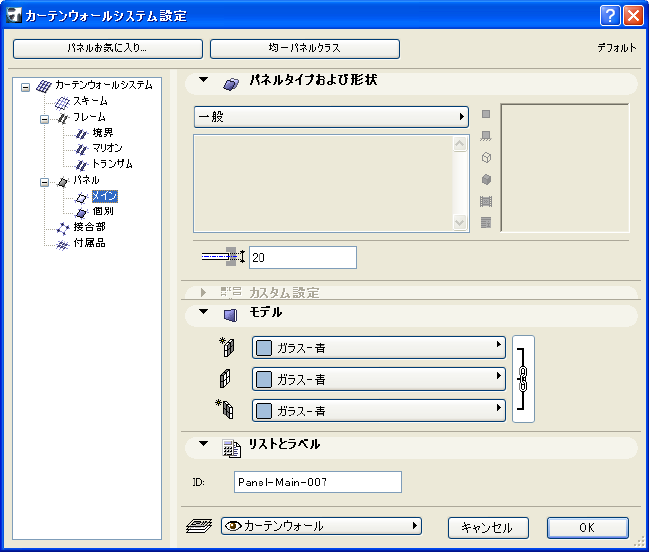Collapse パネル tree node
649x552 pixels.
44,182
